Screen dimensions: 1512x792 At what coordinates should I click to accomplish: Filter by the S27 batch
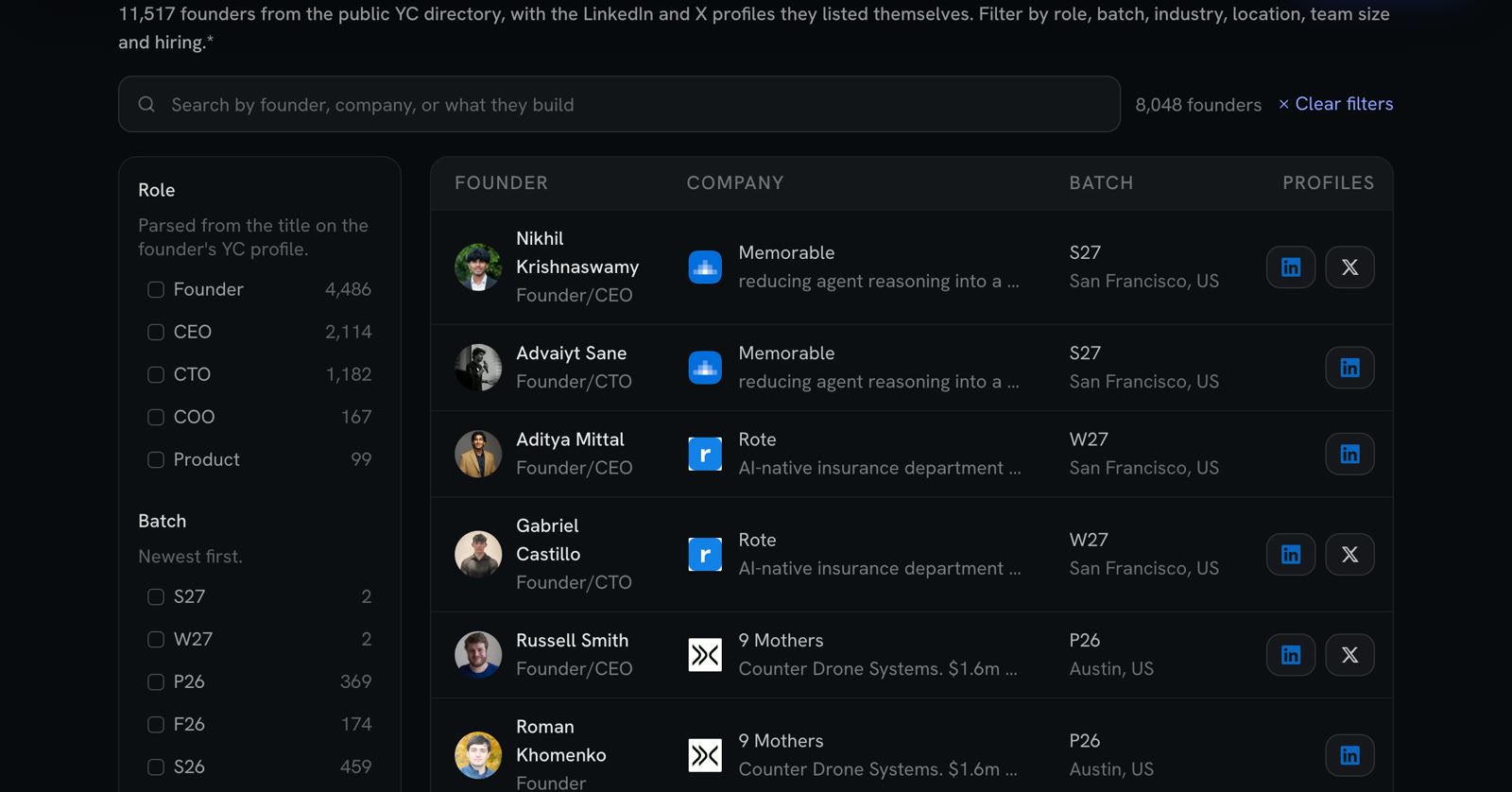(x=156, y=597)
